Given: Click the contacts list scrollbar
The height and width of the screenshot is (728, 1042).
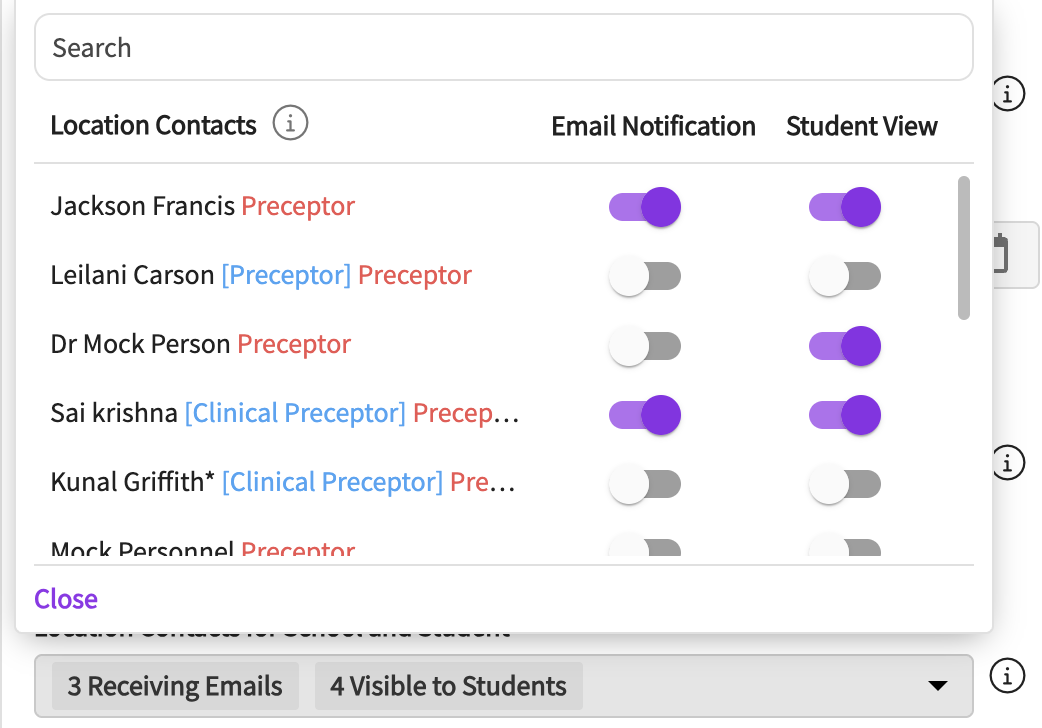Looking at the screenshot, I should [963, 248].
